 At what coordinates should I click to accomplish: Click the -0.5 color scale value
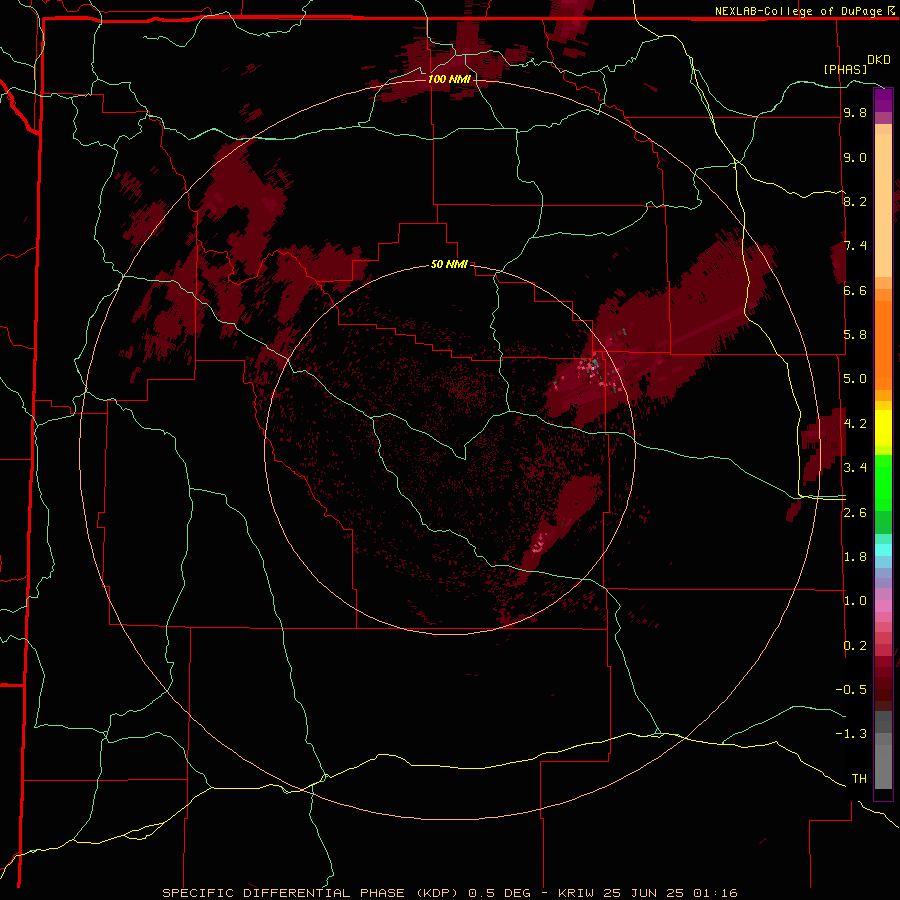pyautogui.click(x=851, y=690)
